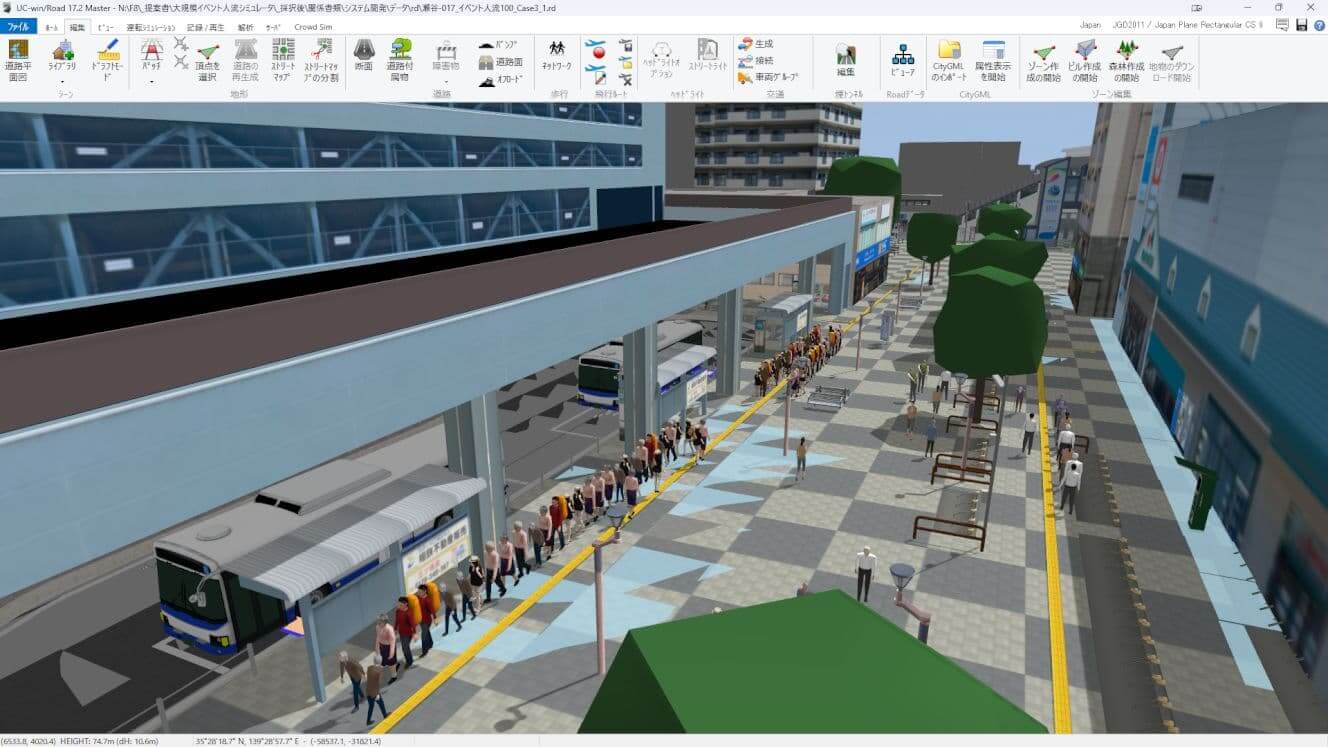Expand the ライブラリ library dropdown arrow

(x=63, y=82)
